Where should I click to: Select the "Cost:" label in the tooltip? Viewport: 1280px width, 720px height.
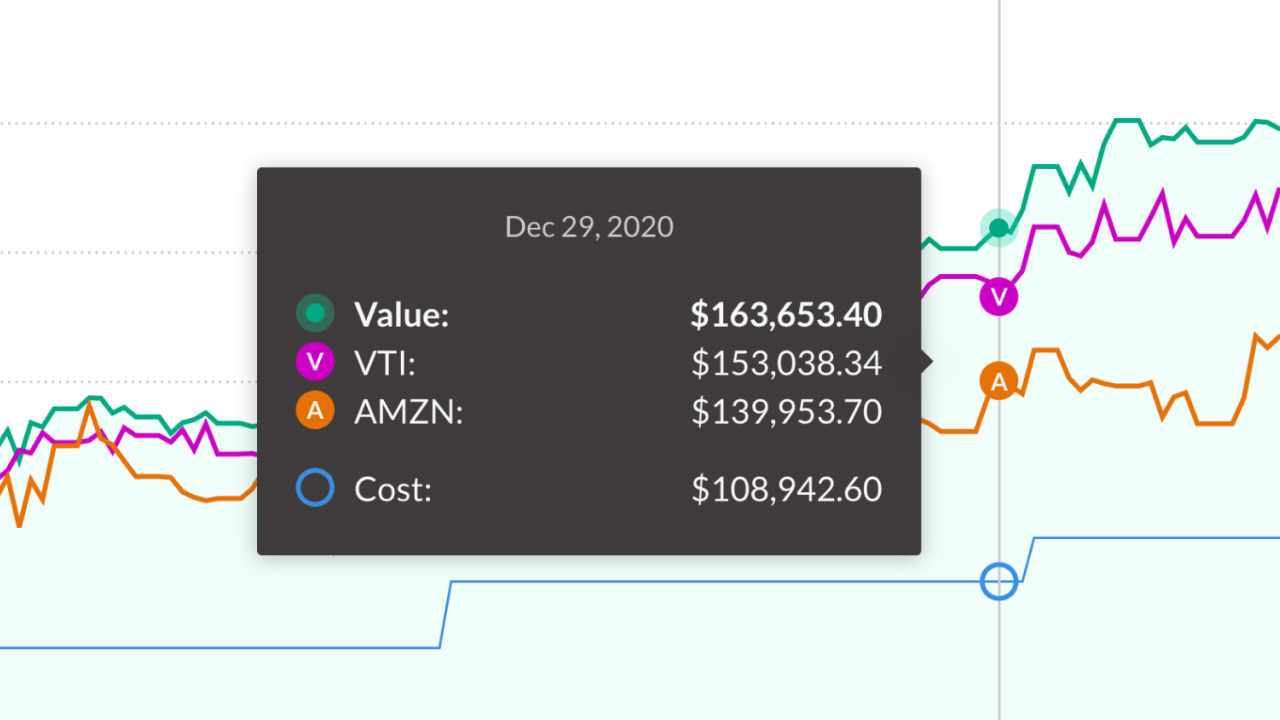click(x=393, y=490)
